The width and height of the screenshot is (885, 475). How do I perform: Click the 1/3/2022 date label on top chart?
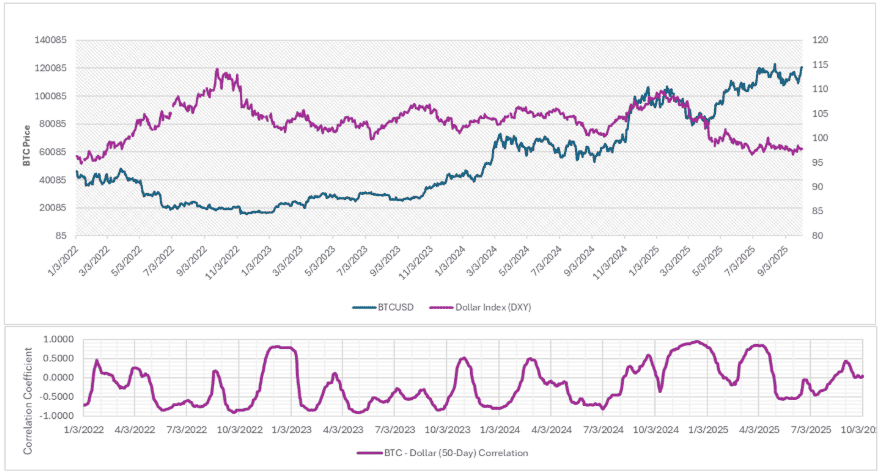(63, 261)
